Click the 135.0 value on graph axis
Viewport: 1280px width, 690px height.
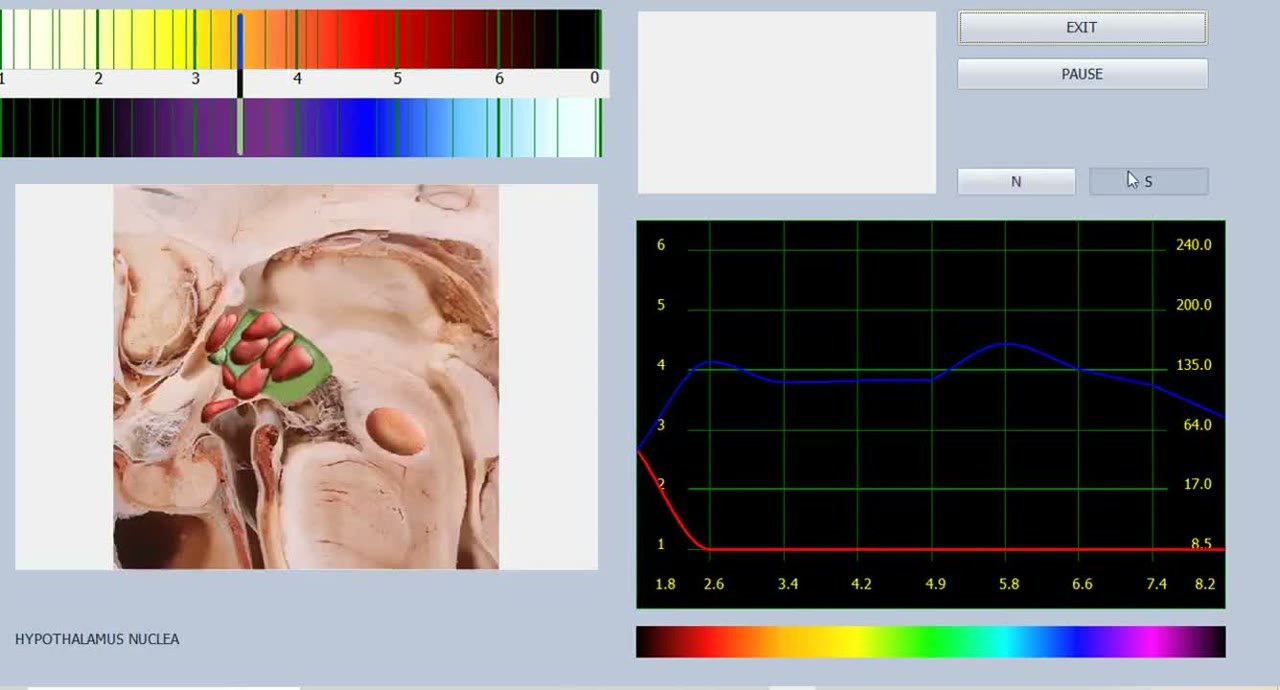(x=1193, y=365)
